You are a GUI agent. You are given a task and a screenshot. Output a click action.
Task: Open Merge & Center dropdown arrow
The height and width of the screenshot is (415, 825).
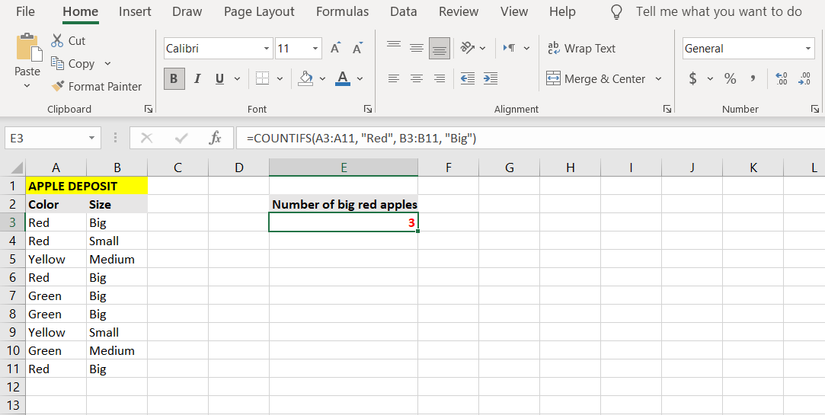[658, 79]
